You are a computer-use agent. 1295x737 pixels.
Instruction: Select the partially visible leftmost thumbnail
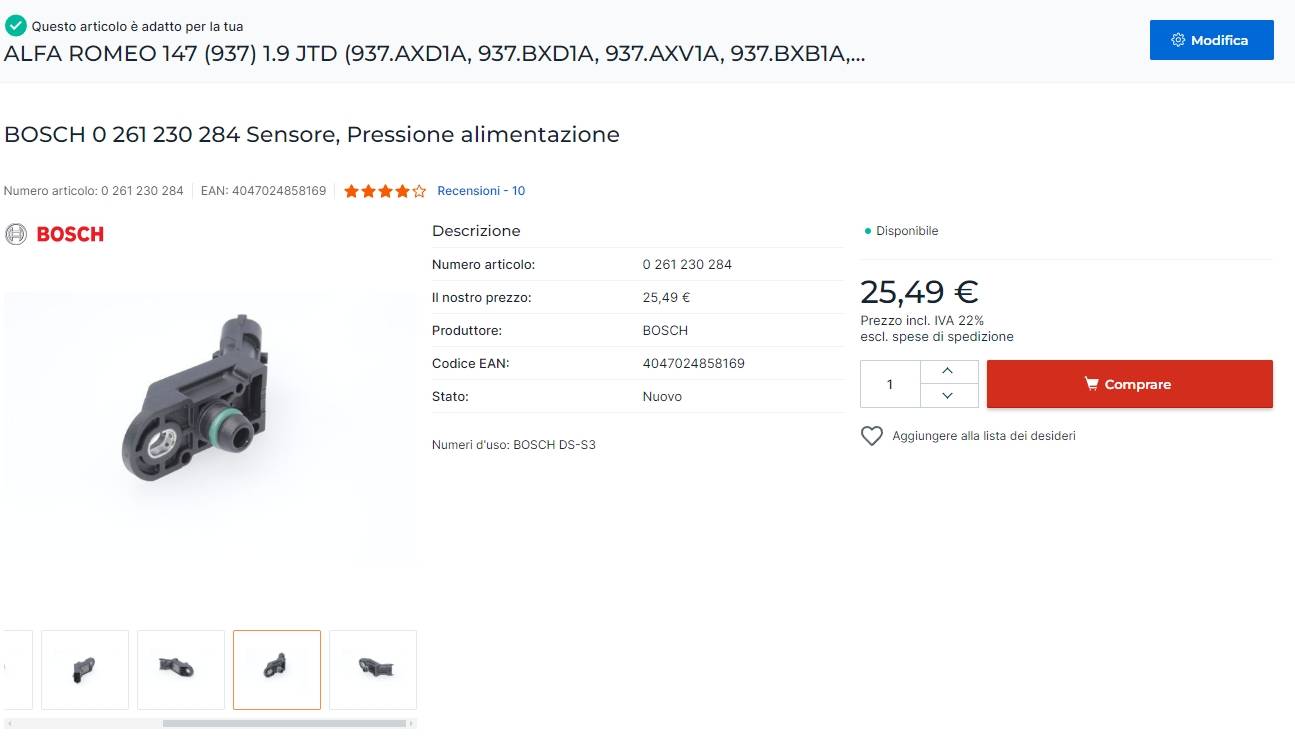click(17, 669)
